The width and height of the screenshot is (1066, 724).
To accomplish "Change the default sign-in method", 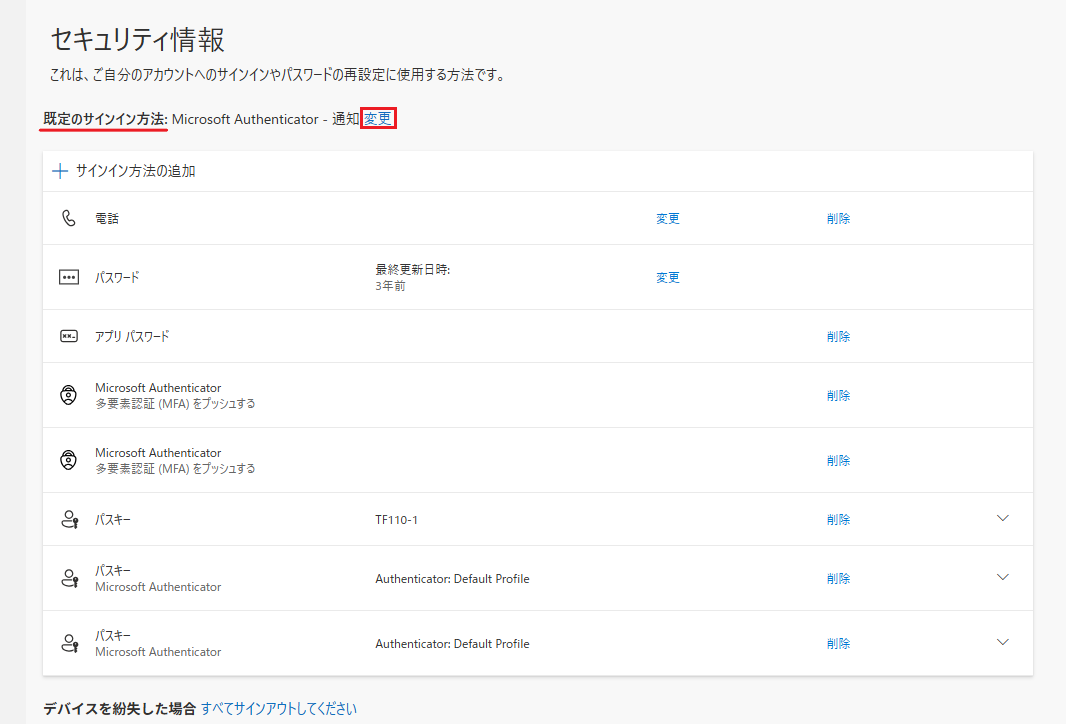I will (378, 119).
